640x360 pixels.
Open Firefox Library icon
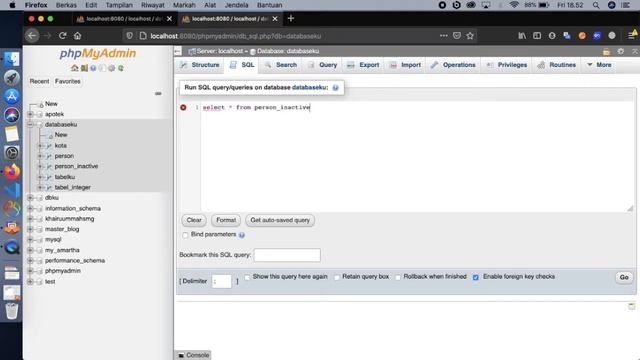pos(522,36)
